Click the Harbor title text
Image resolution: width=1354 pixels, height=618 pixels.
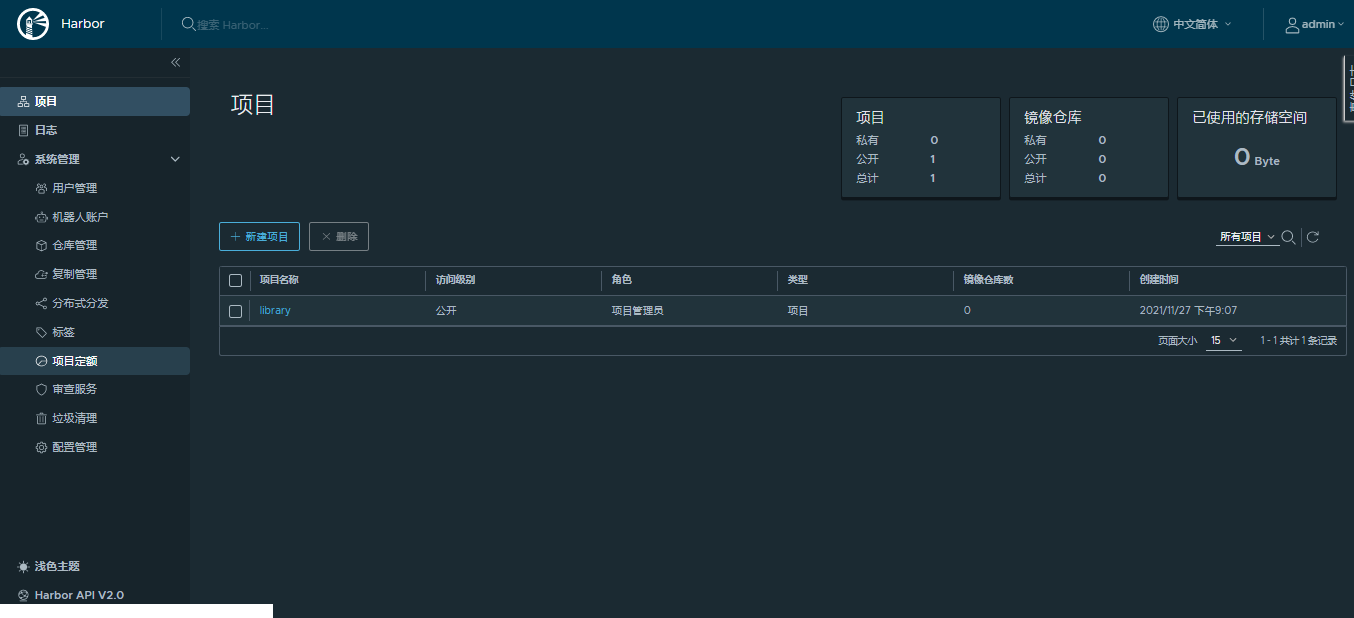coord(82,24)
